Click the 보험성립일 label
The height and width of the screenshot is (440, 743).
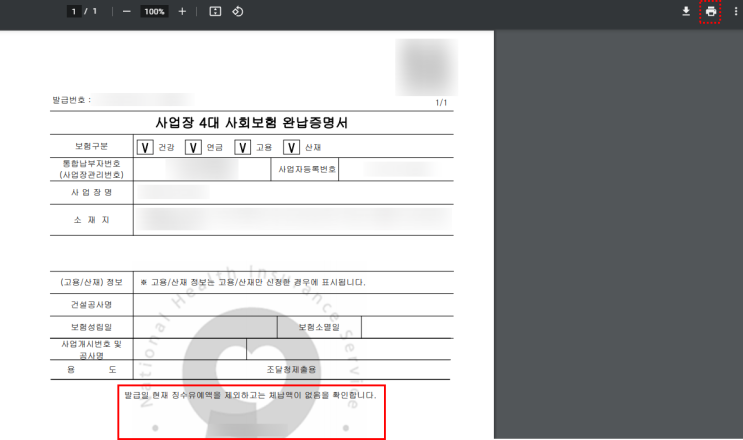point(91,327)
